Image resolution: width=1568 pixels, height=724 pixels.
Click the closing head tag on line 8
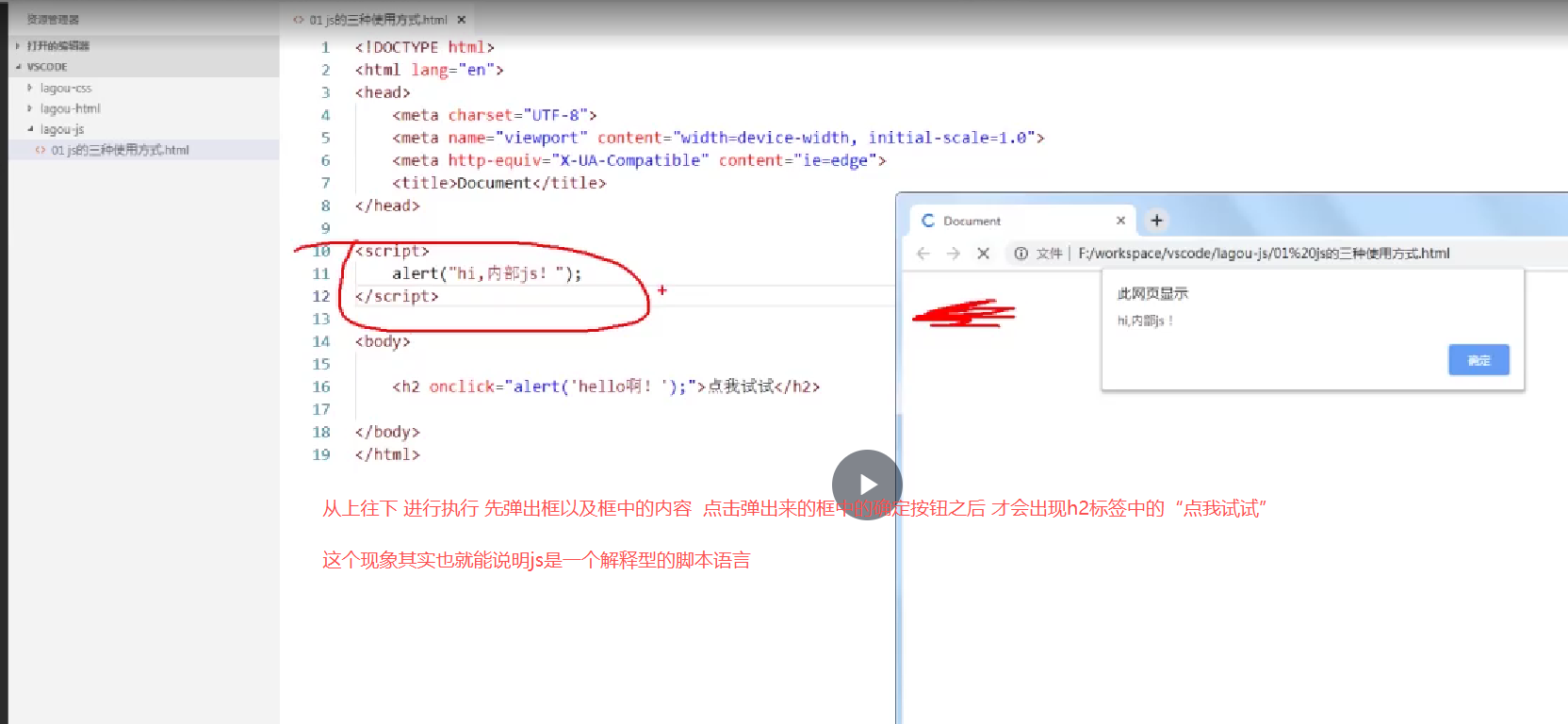coord(387,206)
